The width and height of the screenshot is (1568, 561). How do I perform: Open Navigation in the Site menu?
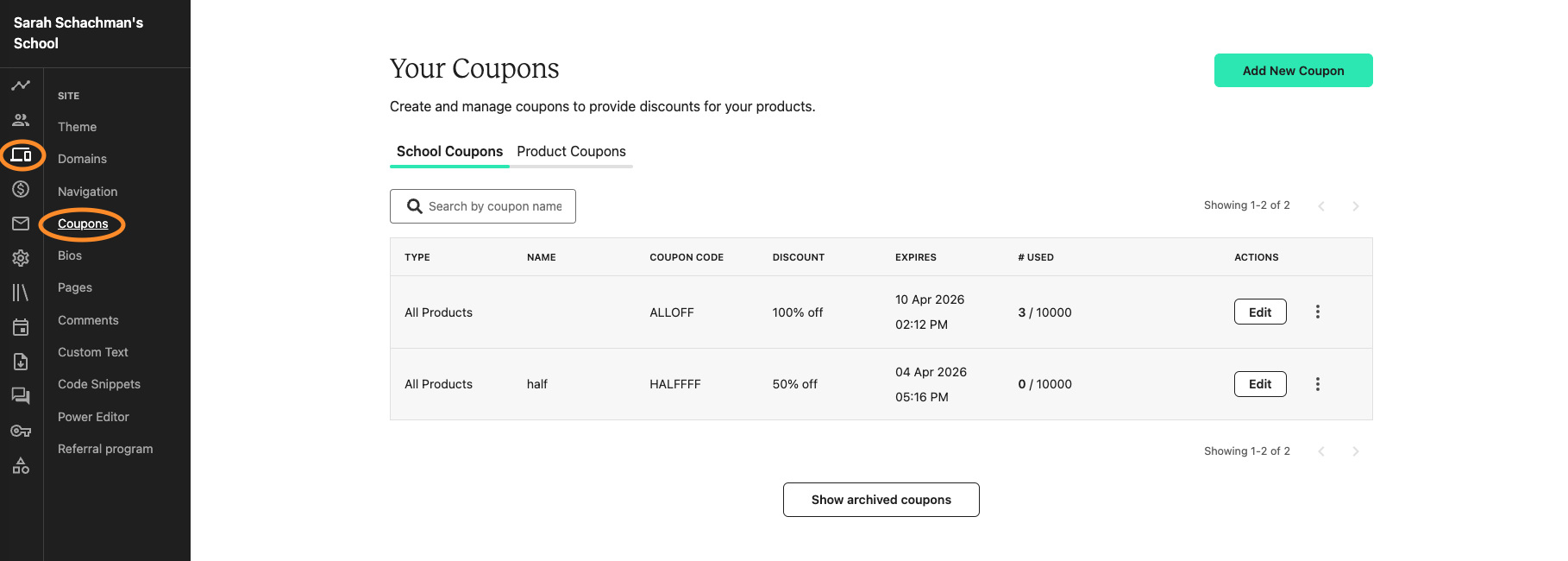[87, 192]
